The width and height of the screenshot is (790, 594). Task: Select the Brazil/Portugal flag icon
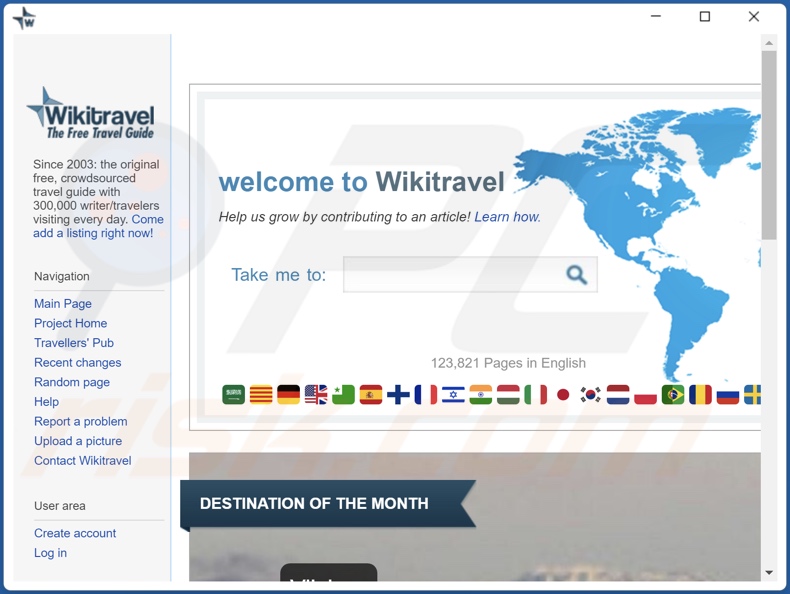click(x=673, y=394)
